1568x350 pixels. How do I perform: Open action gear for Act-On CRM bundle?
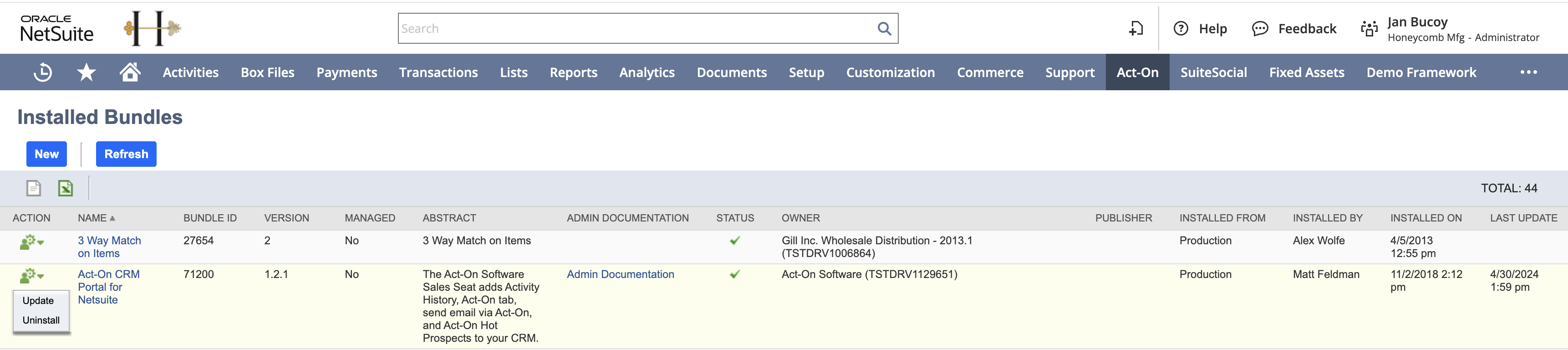click(x=31, y=276)
